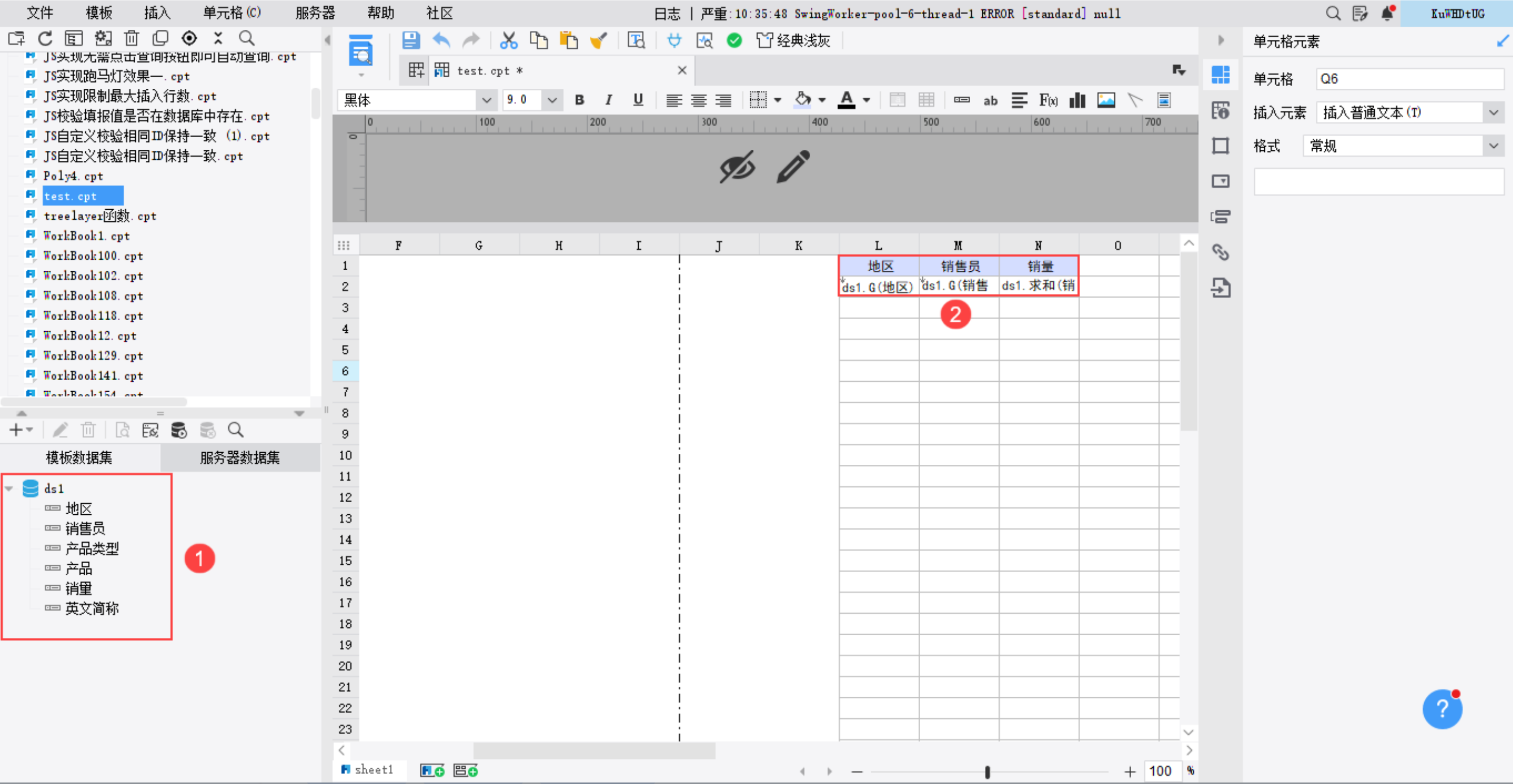Click the blue help question mark button
The width and height of the screenshot is (1513, 784).
[x=1442, y=709]
